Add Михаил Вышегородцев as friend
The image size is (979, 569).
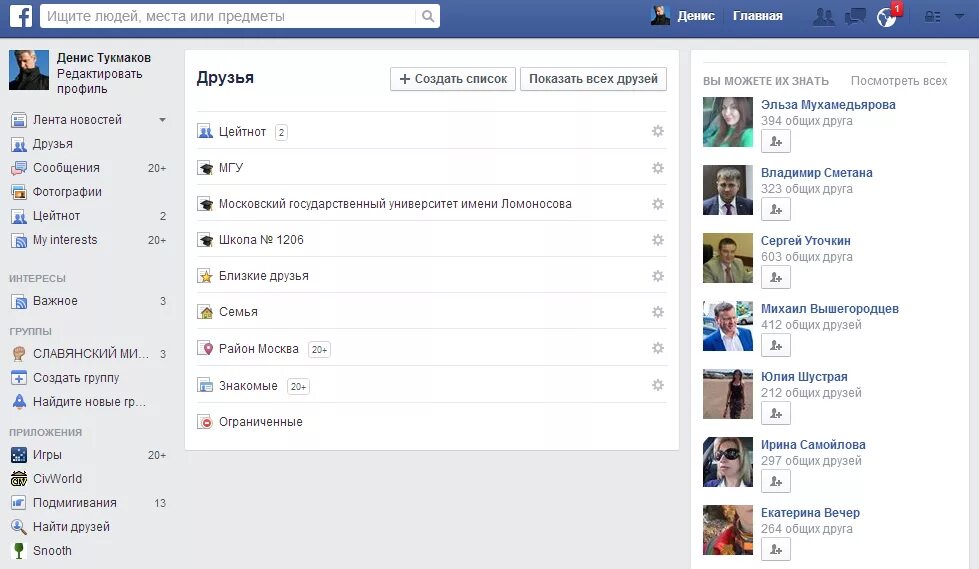click(775, 345)
